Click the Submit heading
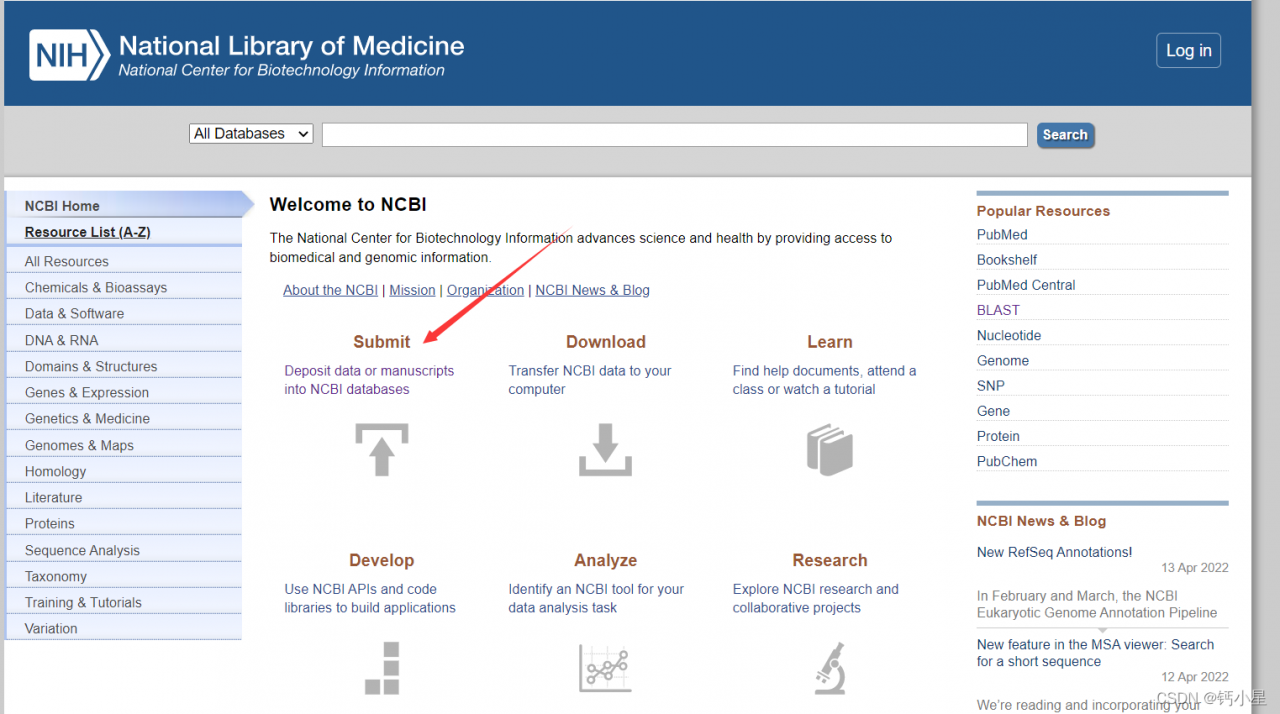 (382, 342)
